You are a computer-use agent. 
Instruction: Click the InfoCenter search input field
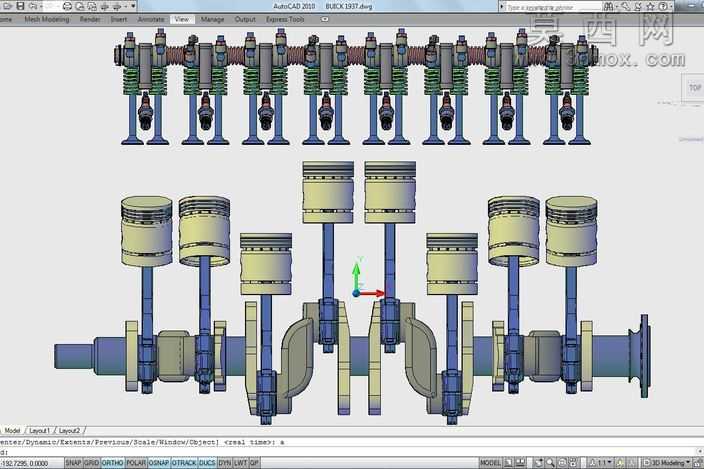point(553,7)
